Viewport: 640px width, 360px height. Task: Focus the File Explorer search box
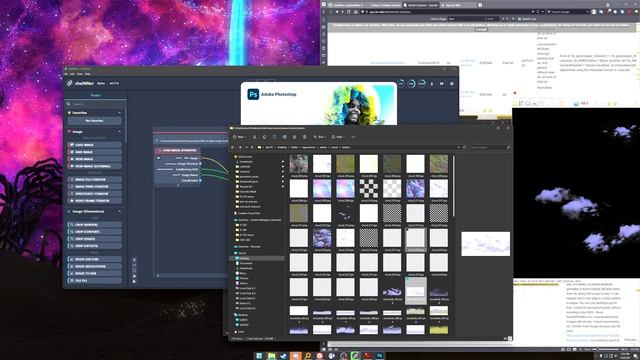pos(490,147)
